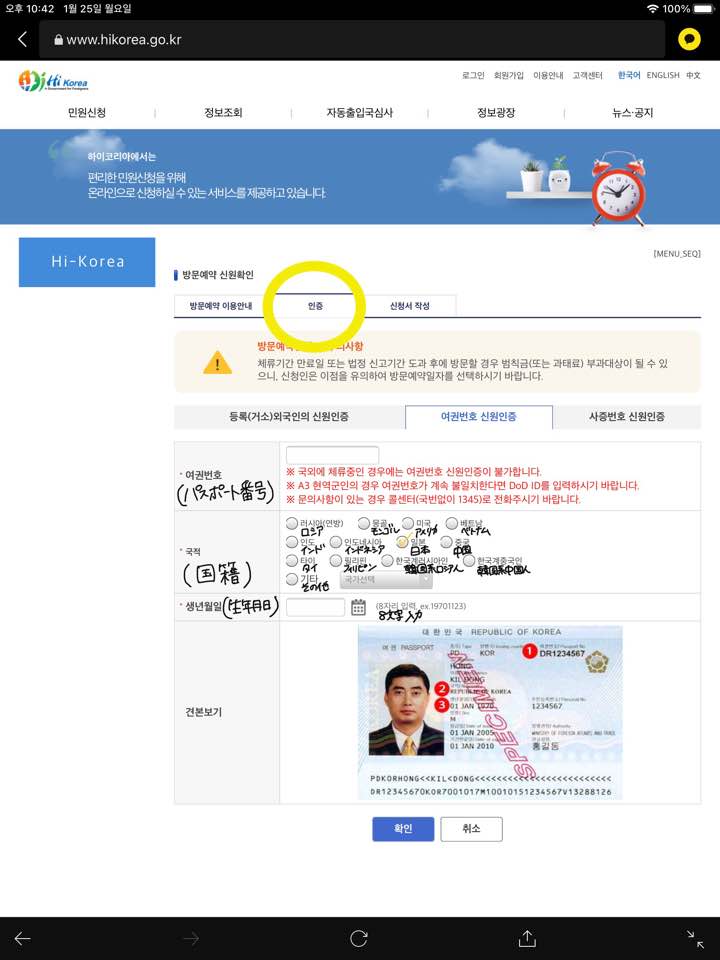Select 미국 nationality radio button

click(x=408, y=523)
